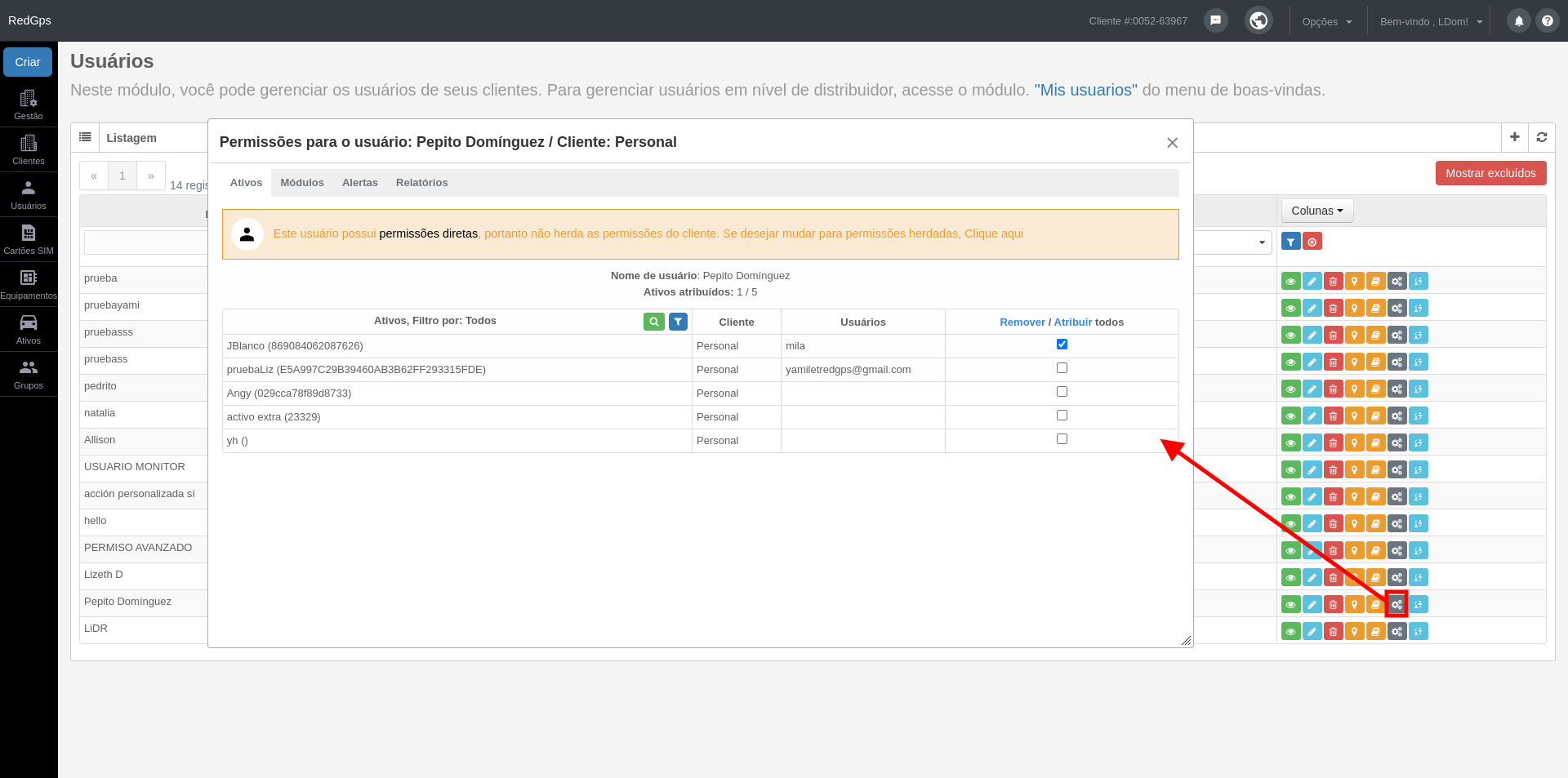Open Equipamentos in sidebar
Image resolution: width=1568 pixels, height=778 pixels.
[29, 284]
